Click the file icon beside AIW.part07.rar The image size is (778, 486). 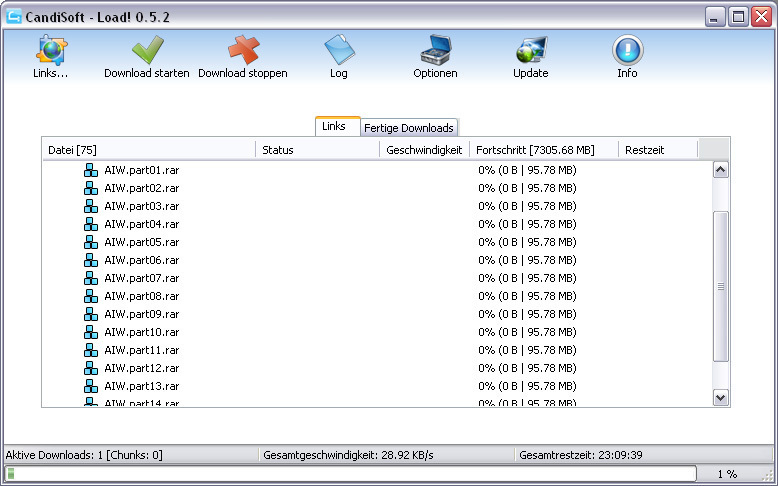click(x=91, y=278)
